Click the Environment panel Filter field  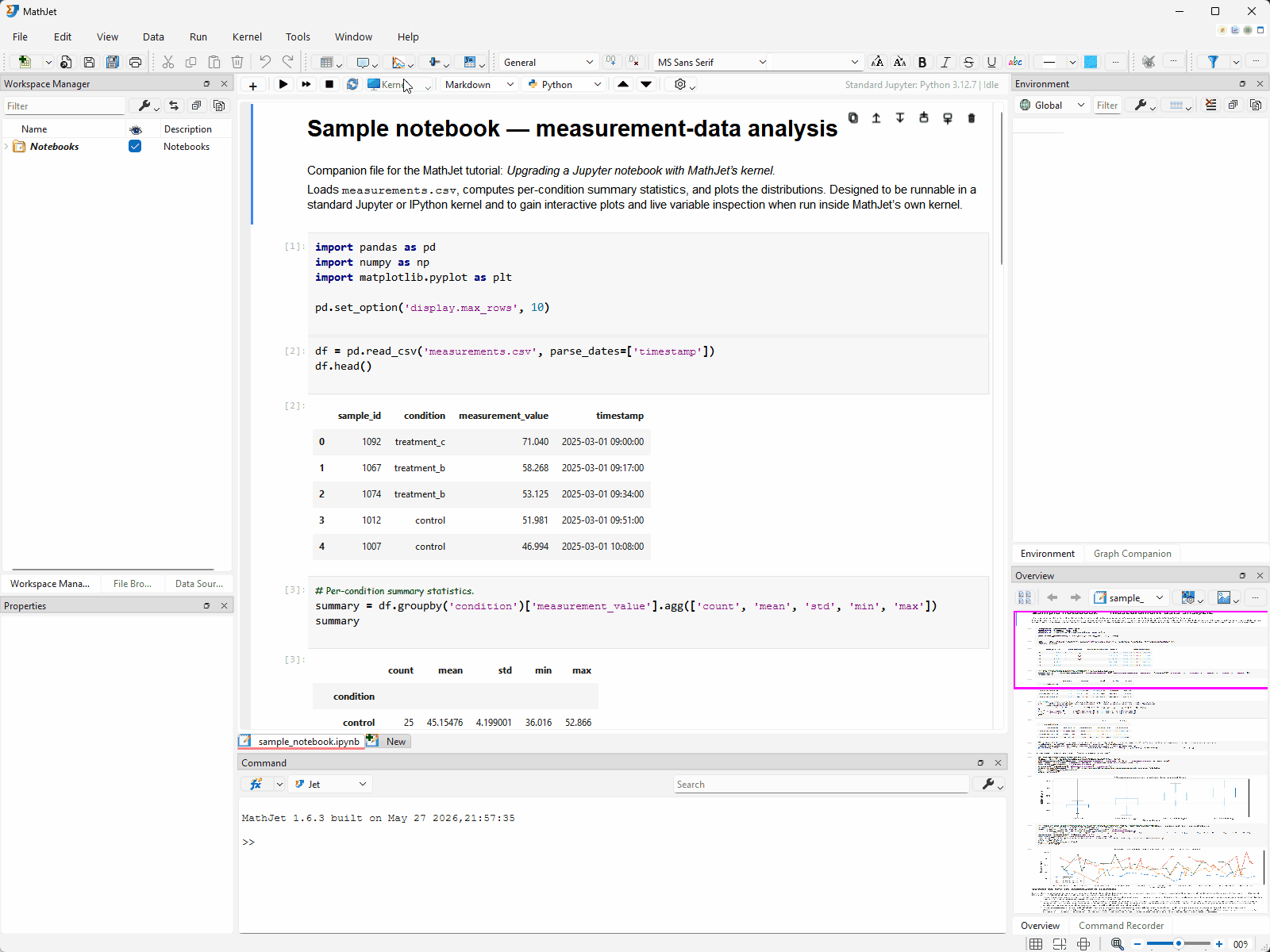pyautogui.click(x=1107, y=105)
